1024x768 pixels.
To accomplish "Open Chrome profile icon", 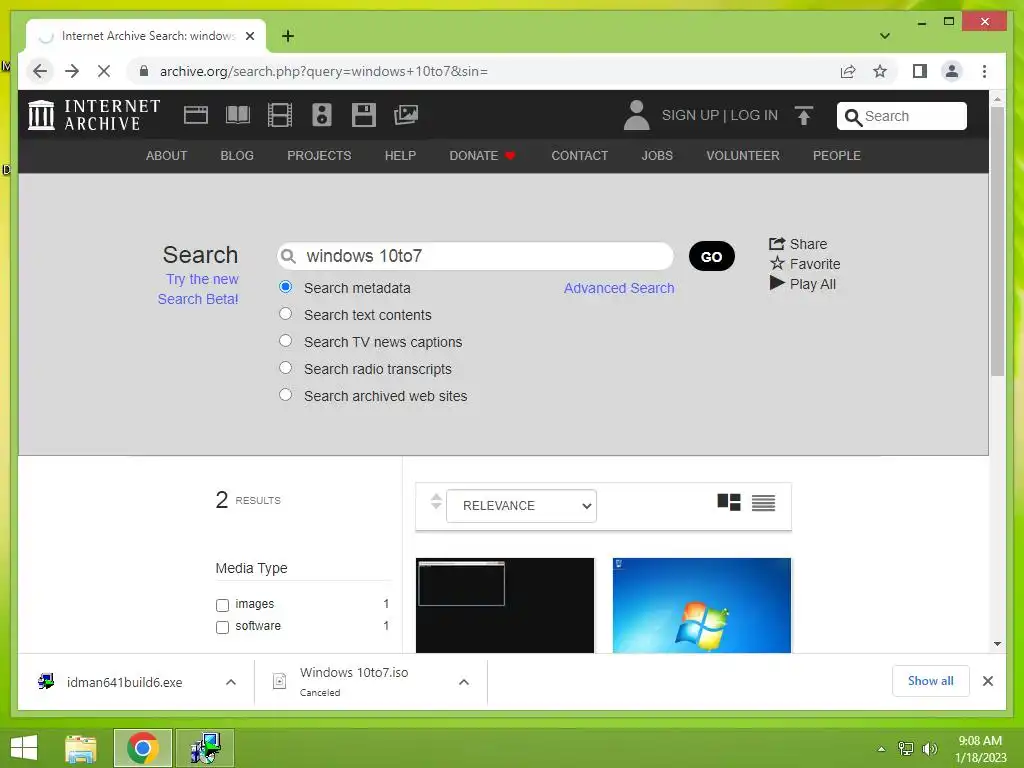I will click(952, 71).
